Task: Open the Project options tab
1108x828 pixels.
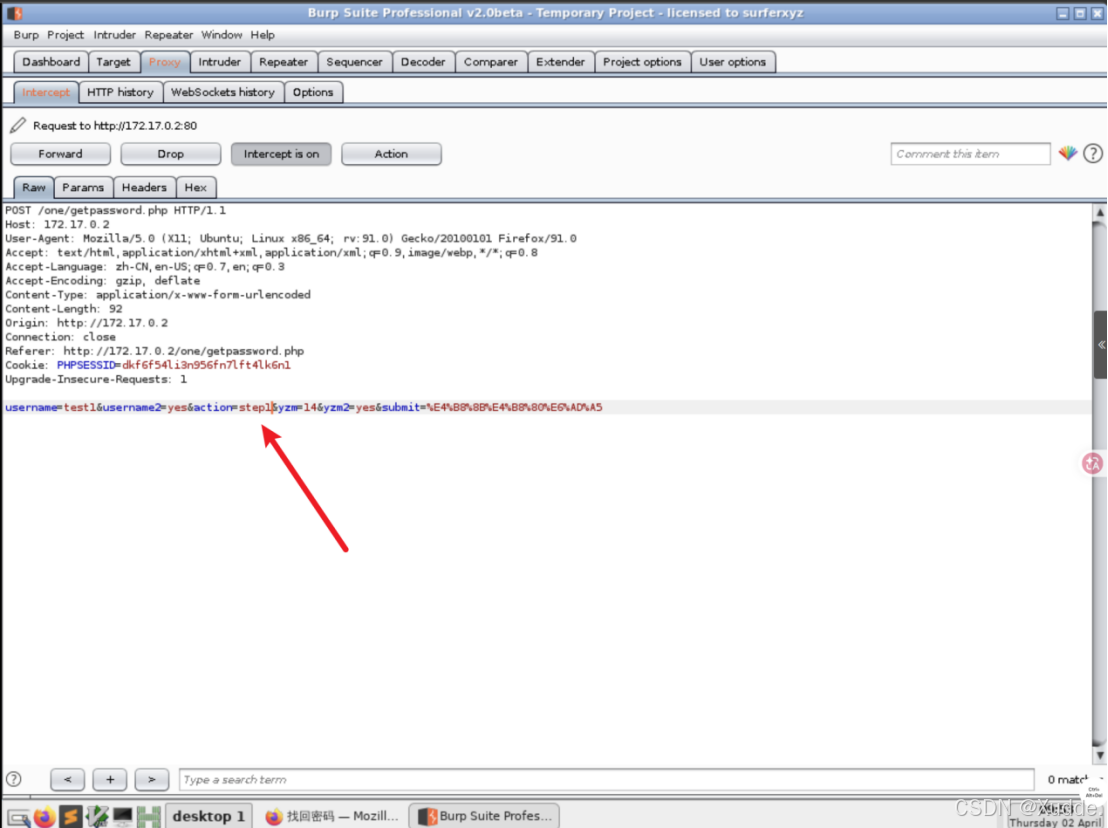Action: click(642, 62)
